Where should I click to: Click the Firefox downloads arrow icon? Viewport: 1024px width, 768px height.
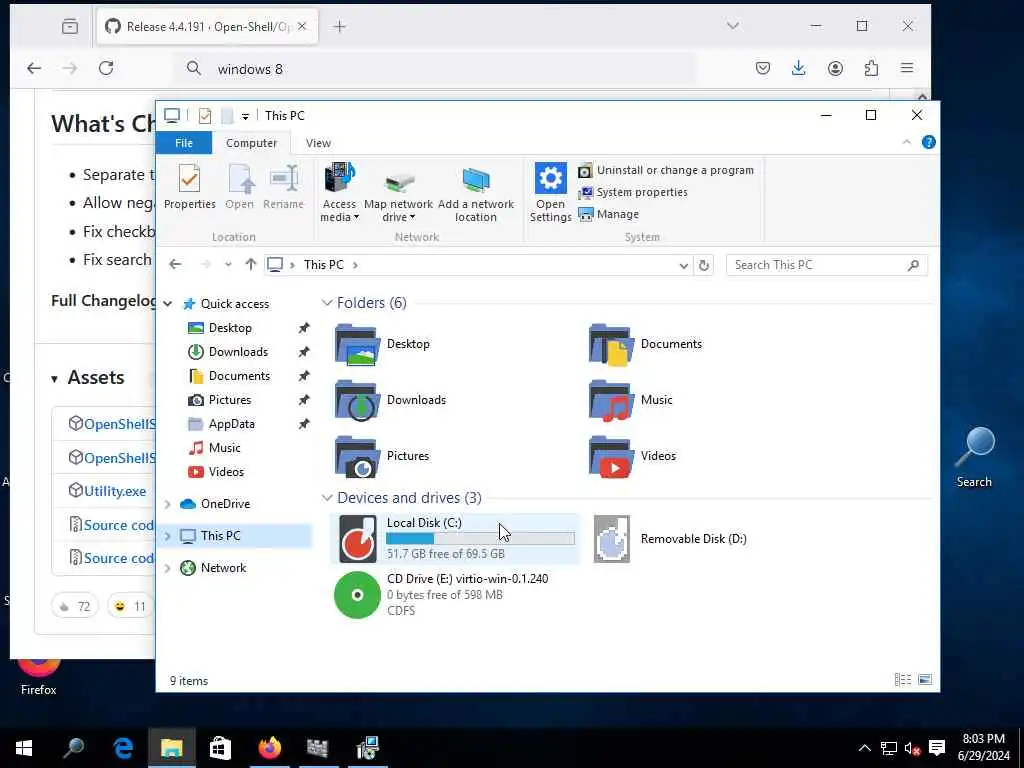tap(798, 68)
